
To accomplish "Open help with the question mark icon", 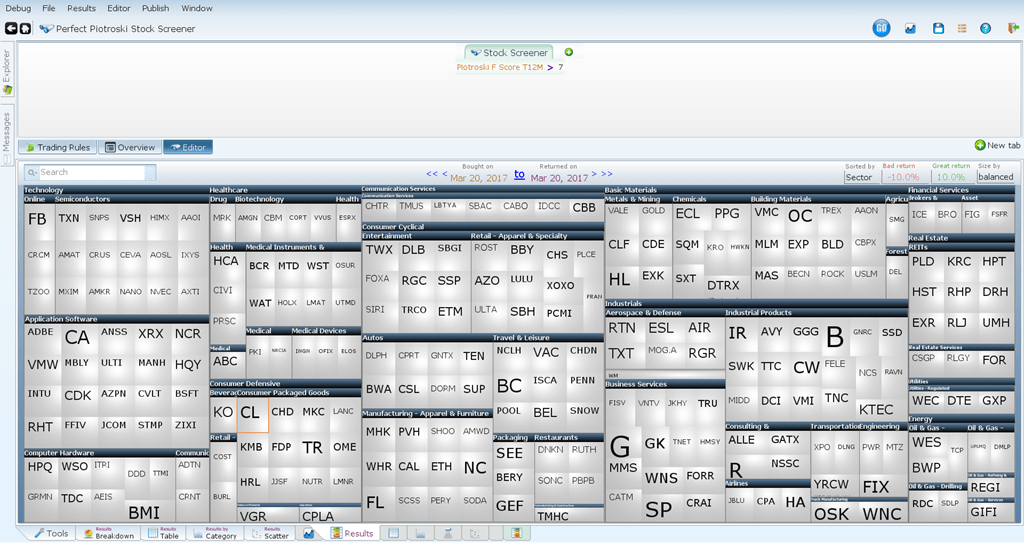I will 985,29.
